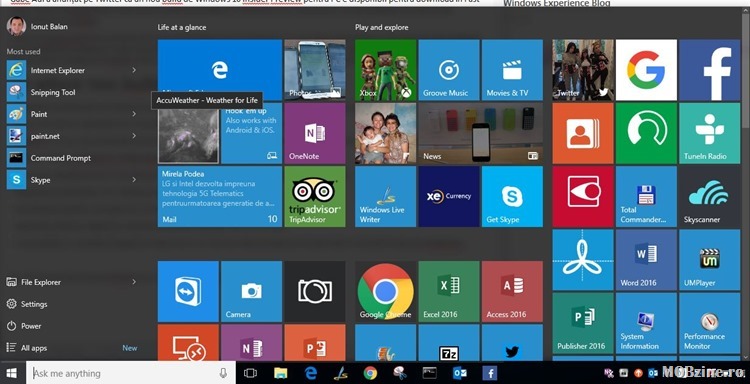Open the System Information tile
This screenshot has height=384, width=750.
pyautogui.click(x=646, y=323)
